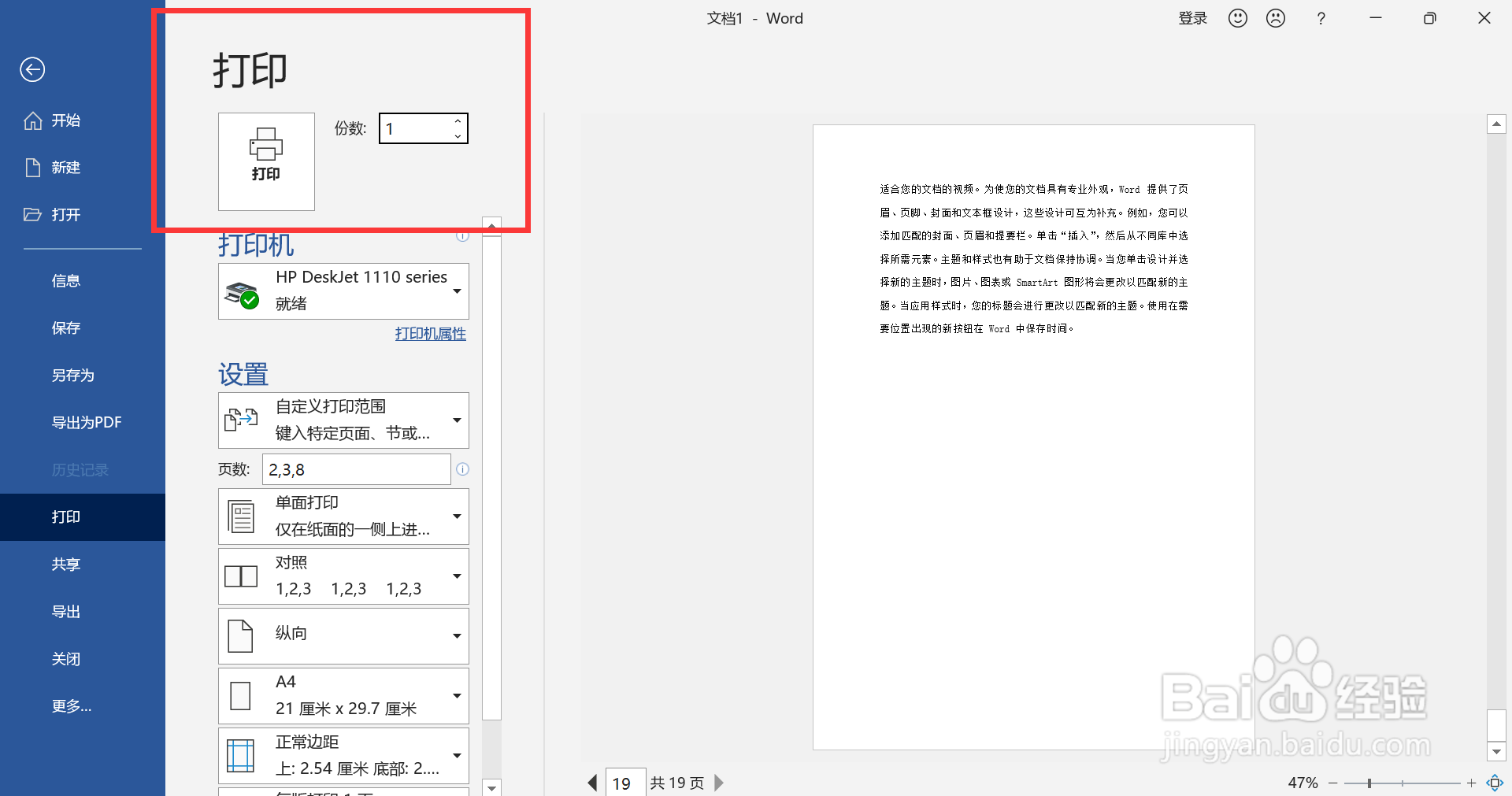The width and height of the screenshot is (1512, 796).
Task: Click the document preview page thumbnail
Action: pyautogui.click(x=1033, y=437)
